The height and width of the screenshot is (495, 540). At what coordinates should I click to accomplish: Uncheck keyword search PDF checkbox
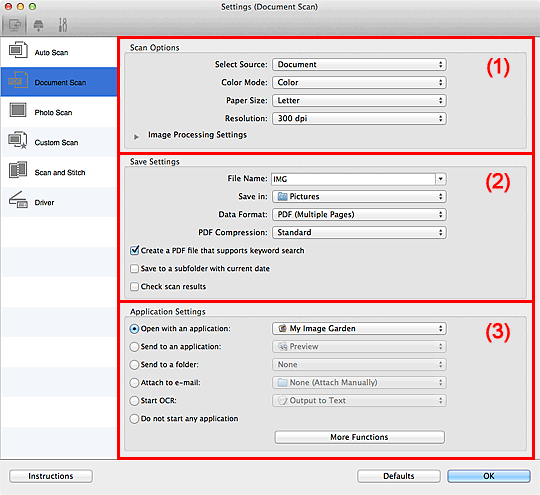(134, 250)
